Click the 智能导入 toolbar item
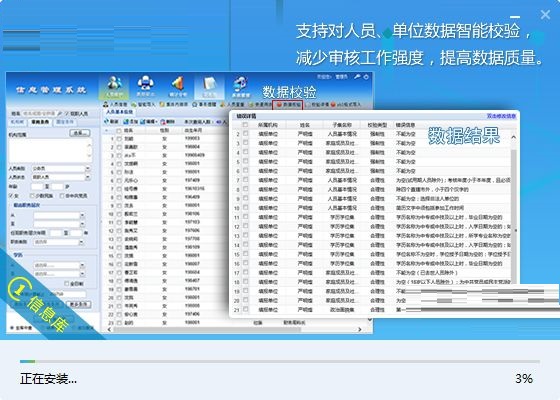Viewport: 560px width, 400px height. pyautogui.click(x=143, y=104)
